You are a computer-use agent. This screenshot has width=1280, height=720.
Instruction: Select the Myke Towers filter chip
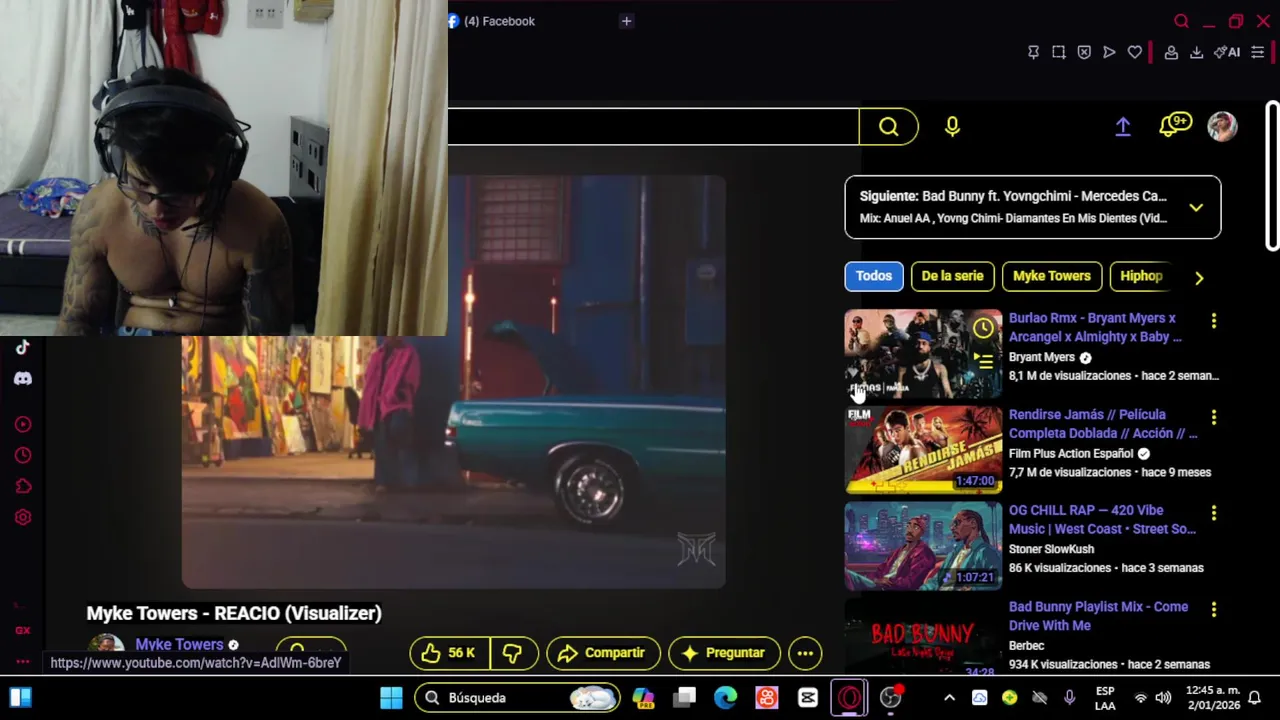tap(1051, 276)
